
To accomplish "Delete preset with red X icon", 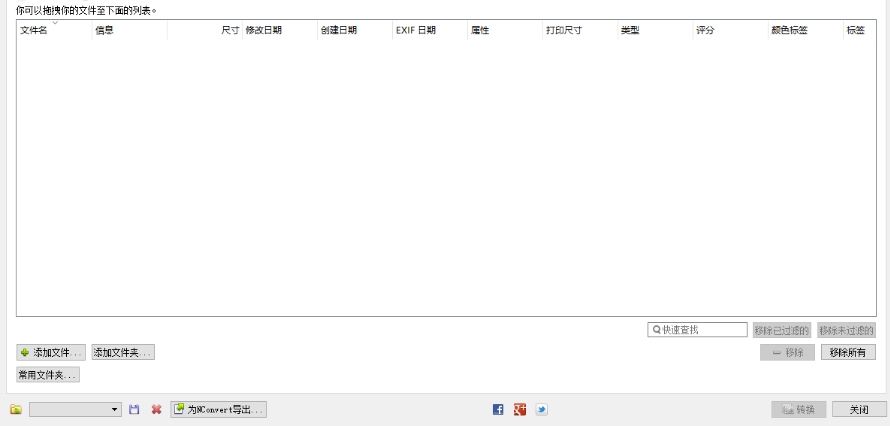I will [x=157, y=410].
